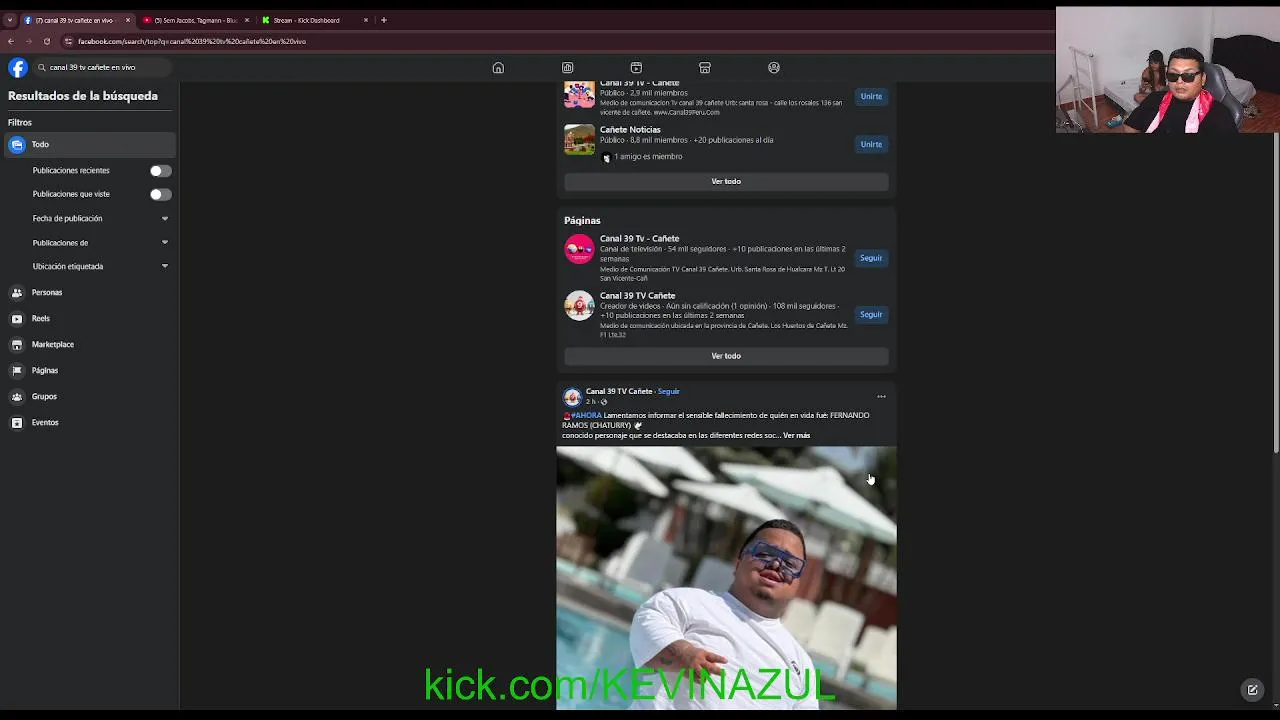Open the Facebook logo home link
Viewport: 1280px width, 720px height.
18,67
